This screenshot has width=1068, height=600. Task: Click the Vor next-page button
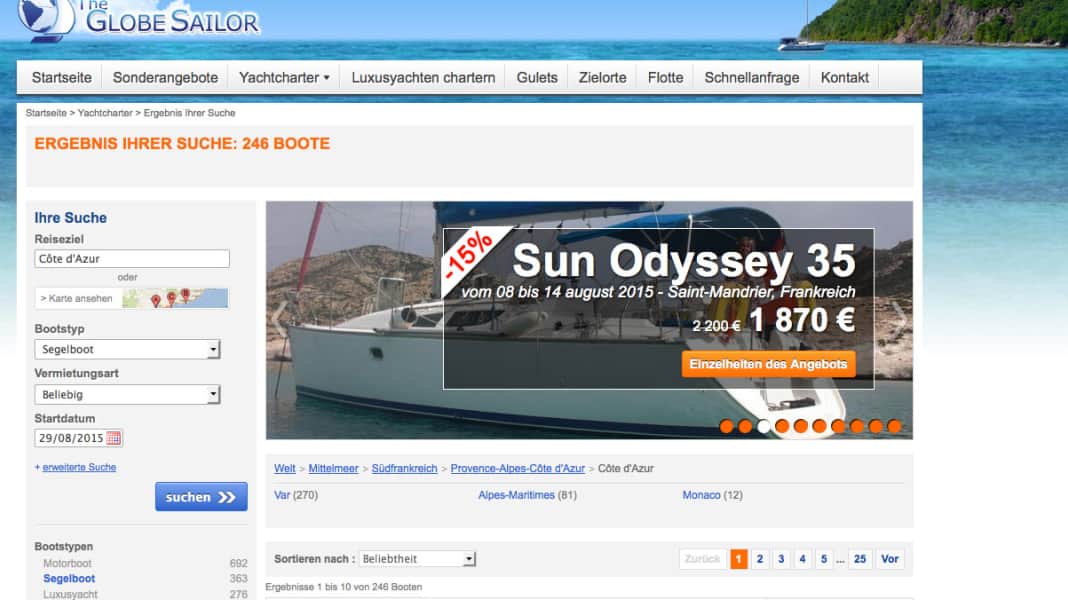[890, 559]
